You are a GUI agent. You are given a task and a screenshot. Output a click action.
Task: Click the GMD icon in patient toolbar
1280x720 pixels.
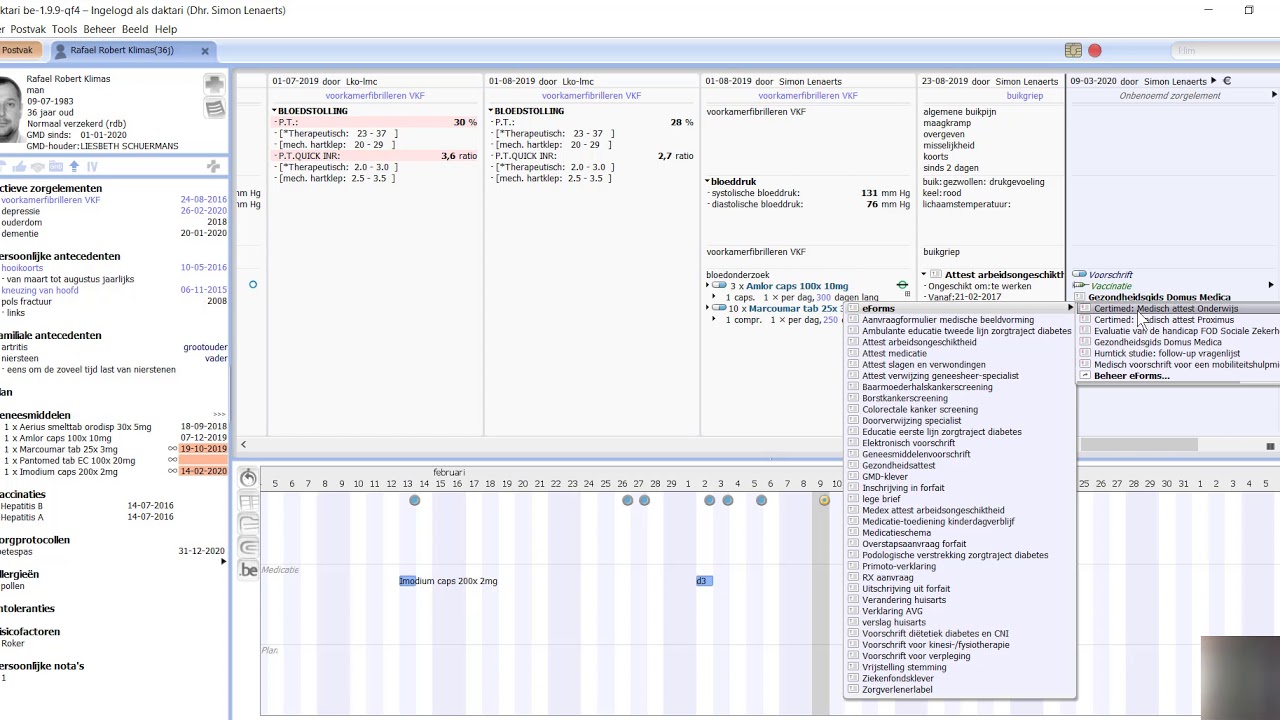[58, 167]
